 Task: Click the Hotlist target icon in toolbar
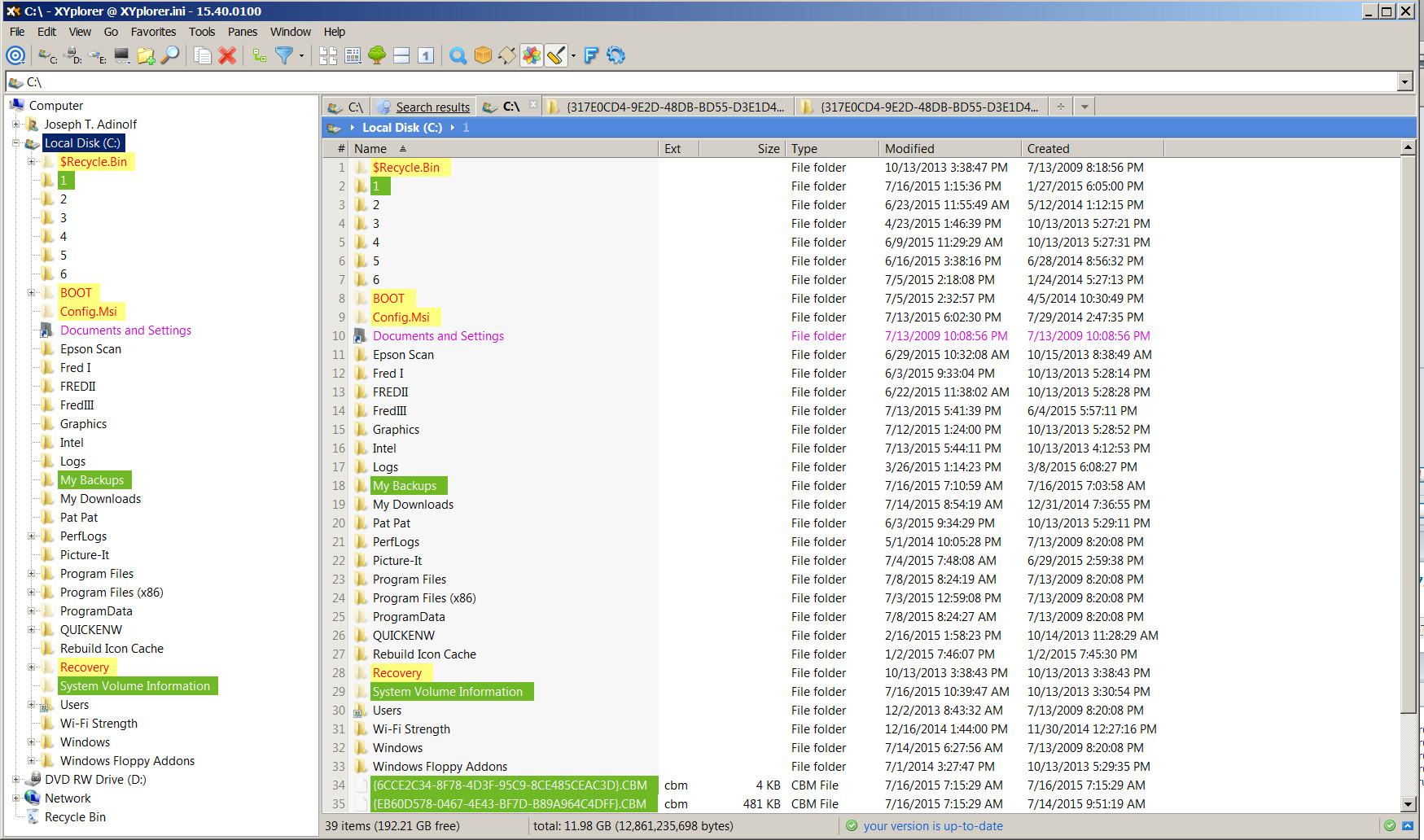15,55
